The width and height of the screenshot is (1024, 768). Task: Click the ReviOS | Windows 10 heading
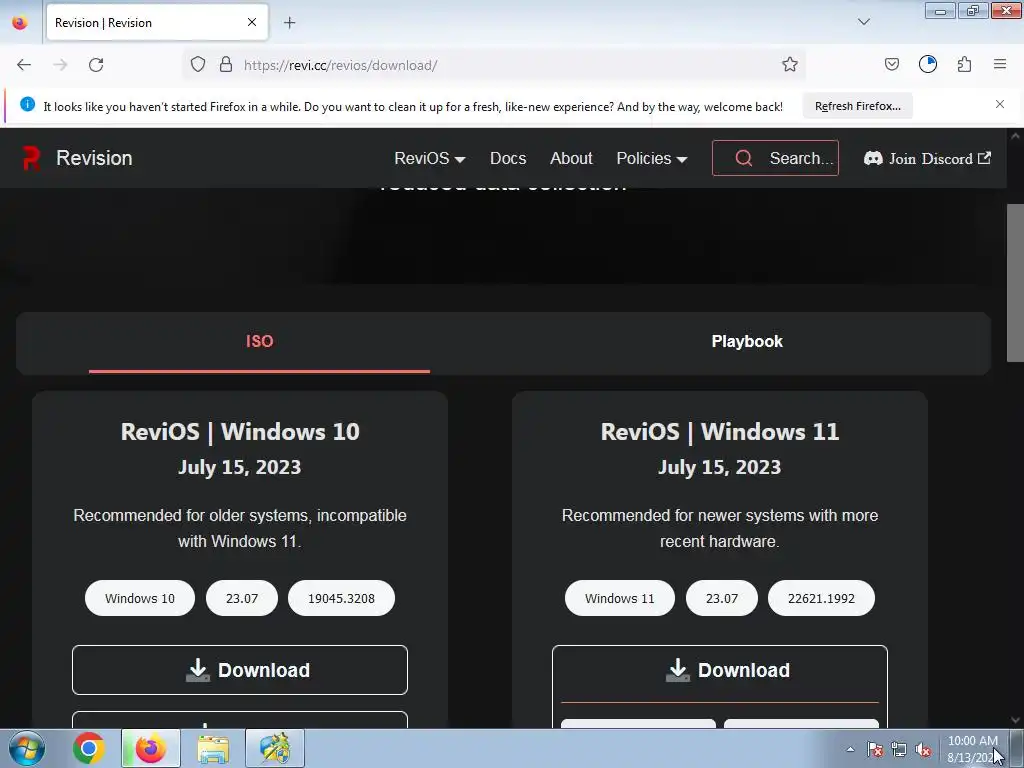(240, 432)
